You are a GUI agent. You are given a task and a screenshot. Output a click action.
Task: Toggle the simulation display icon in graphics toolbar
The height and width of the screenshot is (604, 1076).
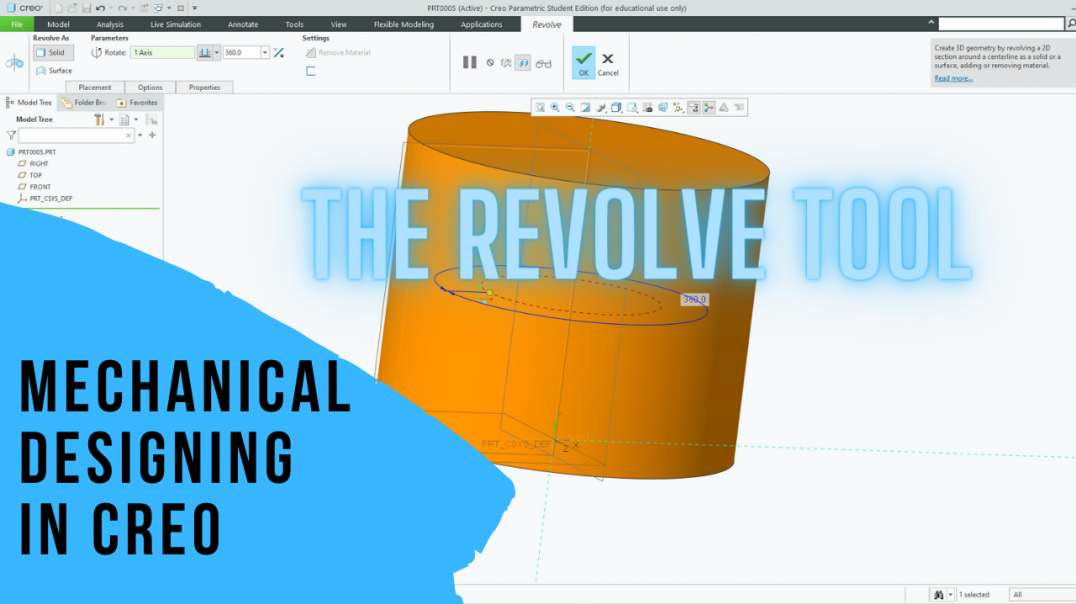(x=724, y=108)
